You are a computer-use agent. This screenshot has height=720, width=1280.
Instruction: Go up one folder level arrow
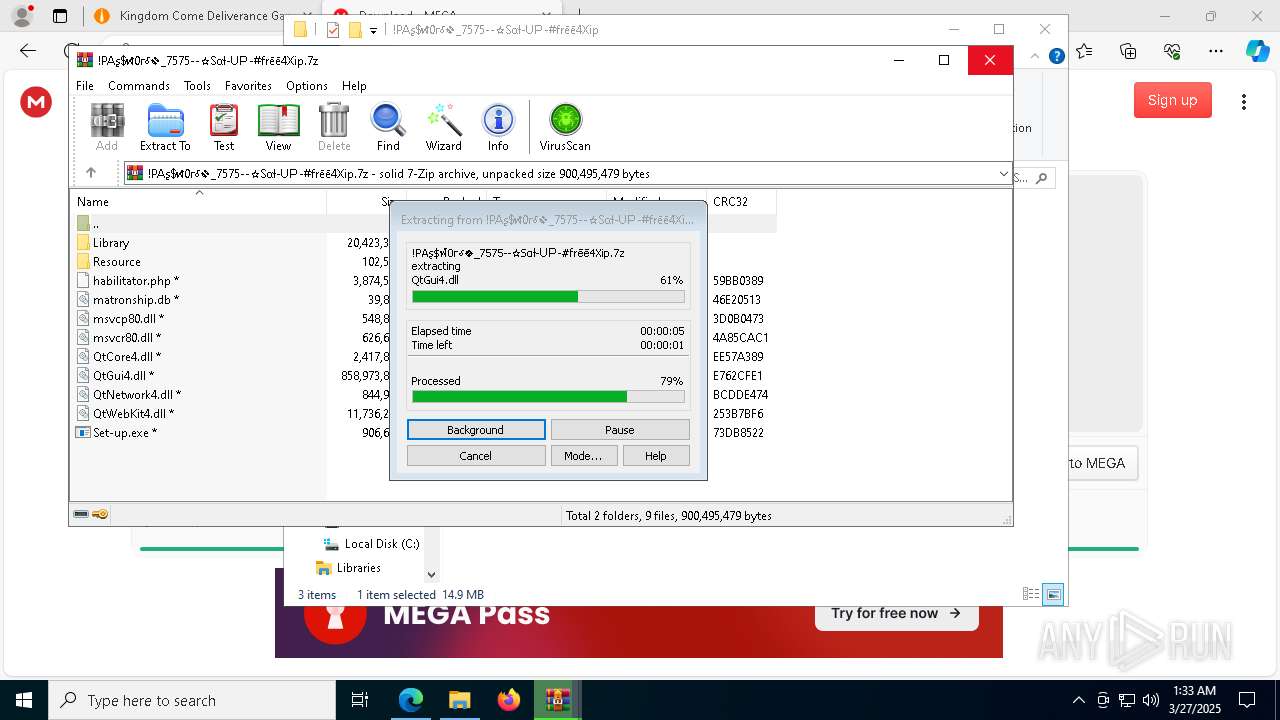coord(90,173)
